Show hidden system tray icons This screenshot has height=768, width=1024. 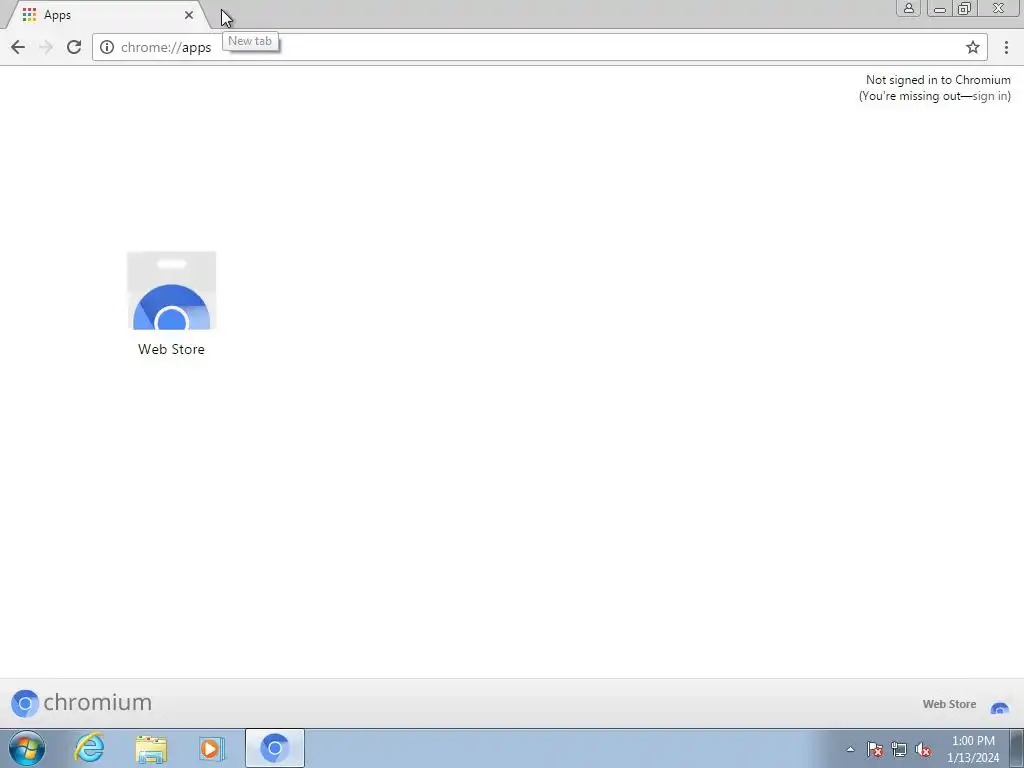(x=850, y=749)
